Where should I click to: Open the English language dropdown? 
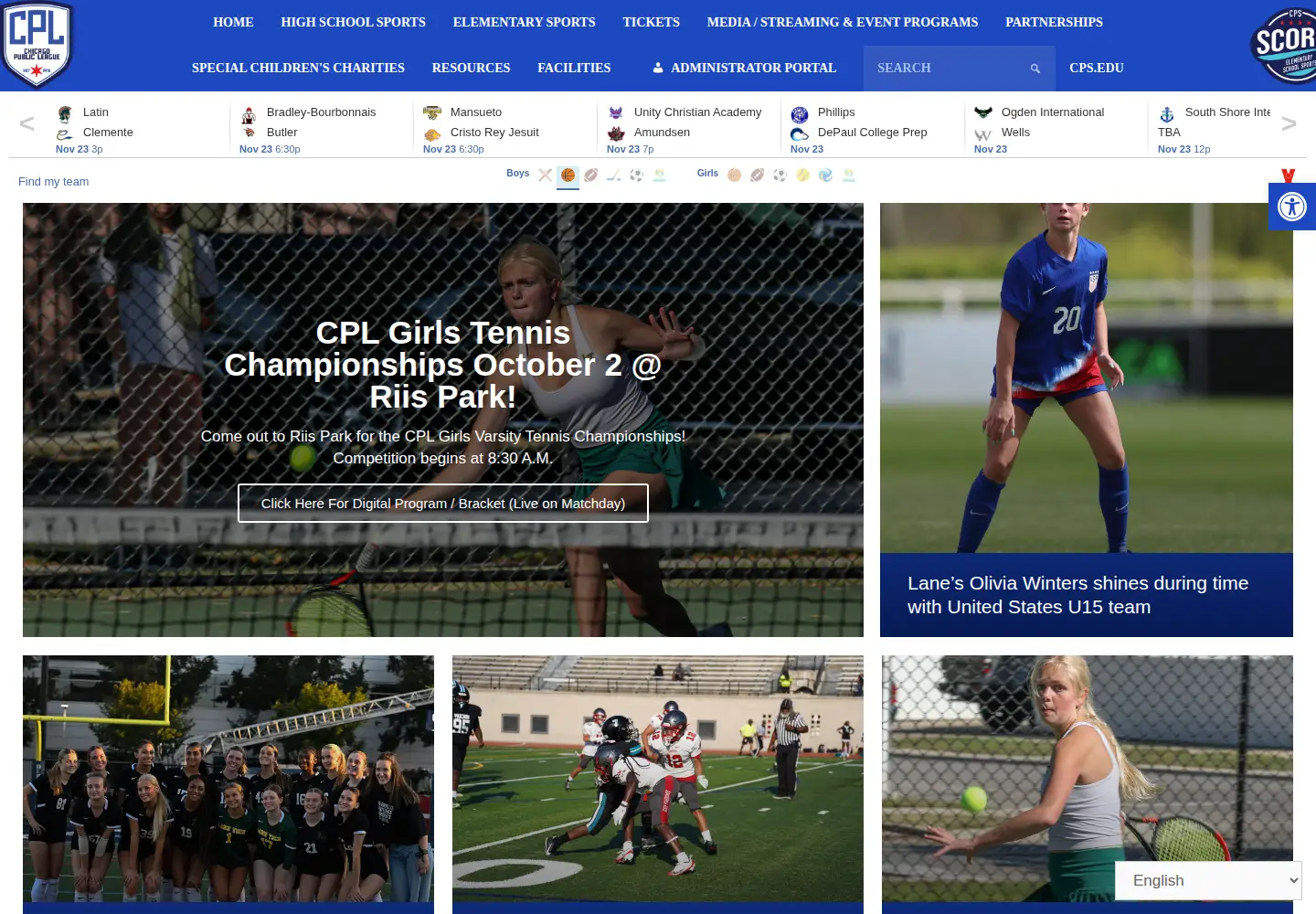pos(1208,880)
